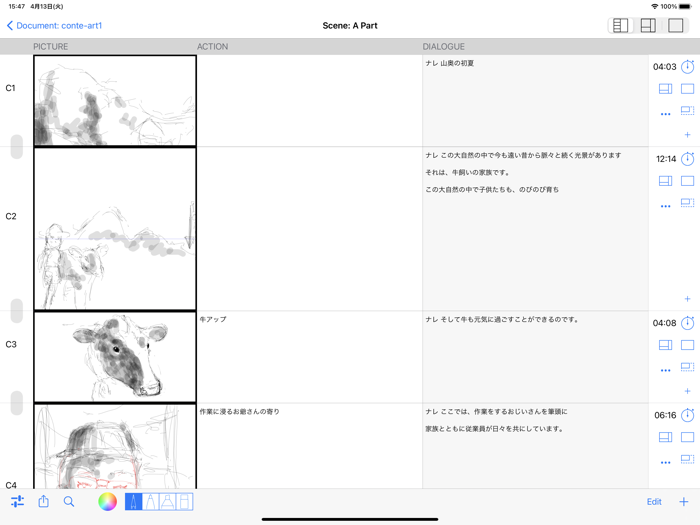Switch to the three-column list layout view

point(620,25)
